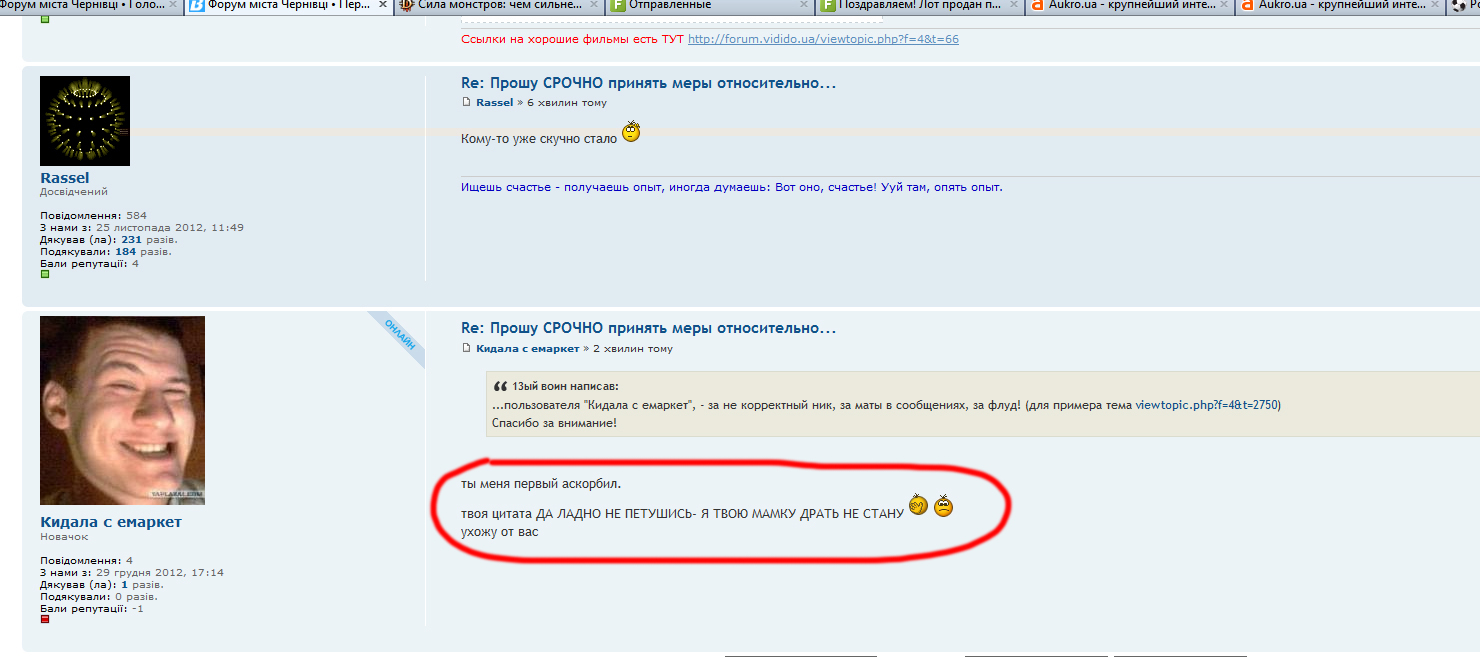
Task: Click the red reputation square under Кидала с емаркет
Action: point(45,619)
